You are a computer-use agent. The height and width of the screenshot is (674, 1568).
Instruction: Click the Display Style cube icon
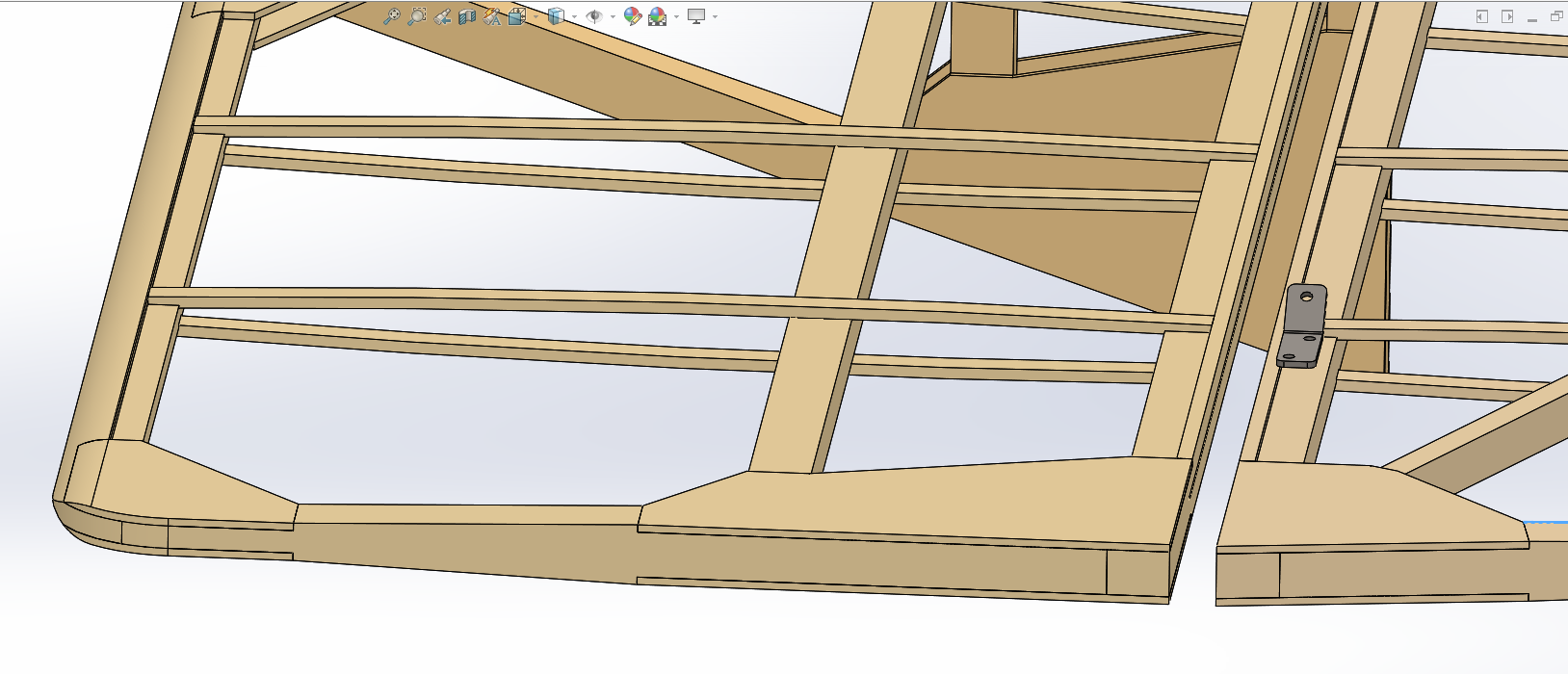(556, 16)
